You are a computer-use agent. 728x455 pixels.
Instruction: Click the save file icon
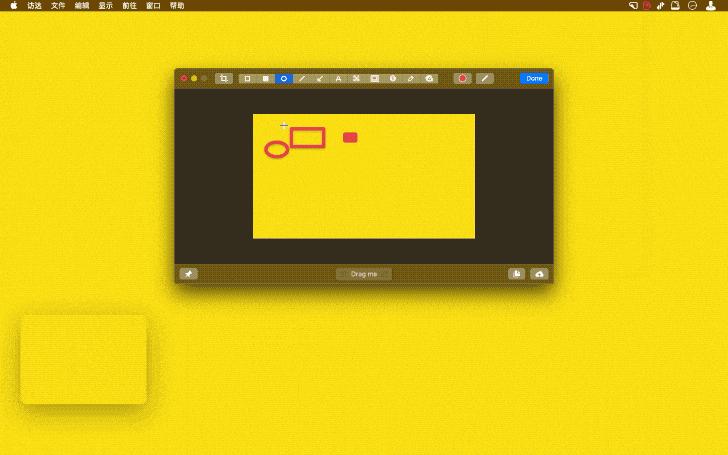point(516,274)
